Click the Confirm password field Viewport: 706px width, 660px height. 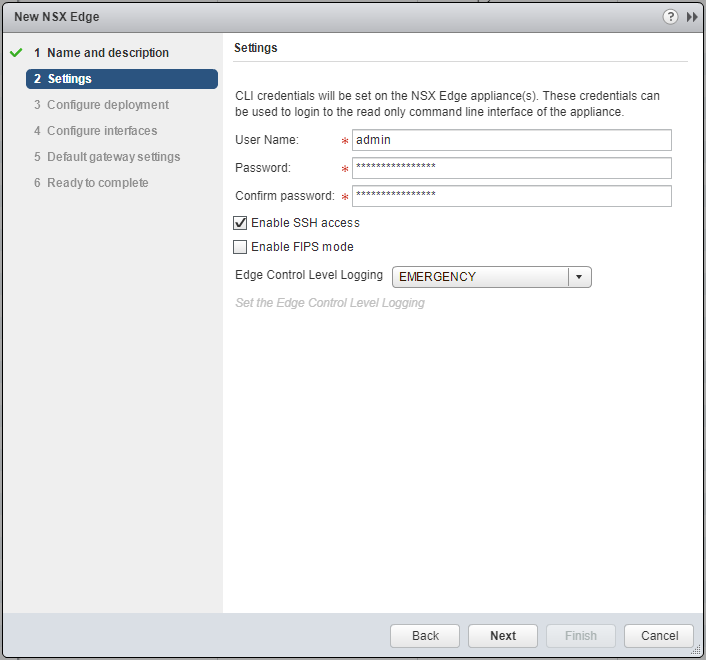point(511,196)
